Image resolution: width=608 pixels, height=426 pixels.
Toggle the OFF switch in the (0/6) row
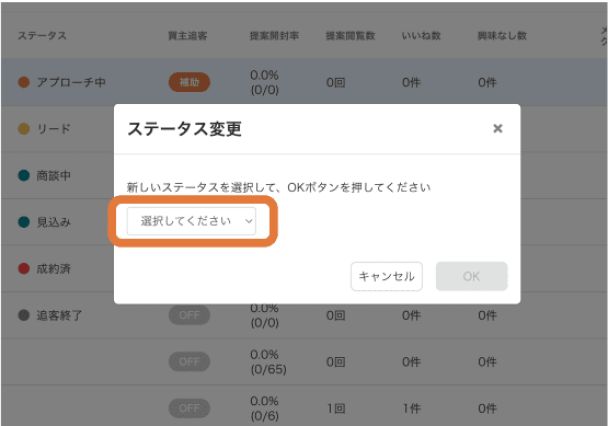(189, 408)
